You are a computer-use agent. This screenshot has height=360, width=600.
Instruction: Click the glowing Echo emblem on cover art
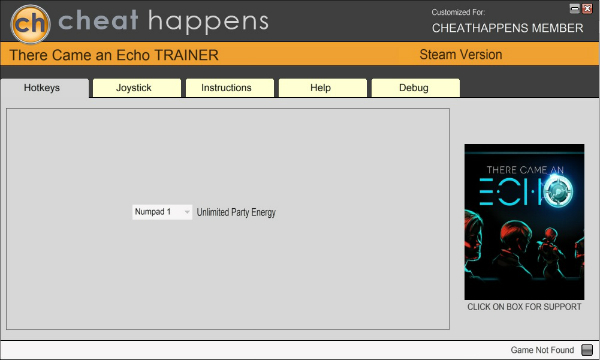click(x=558, y=191)
